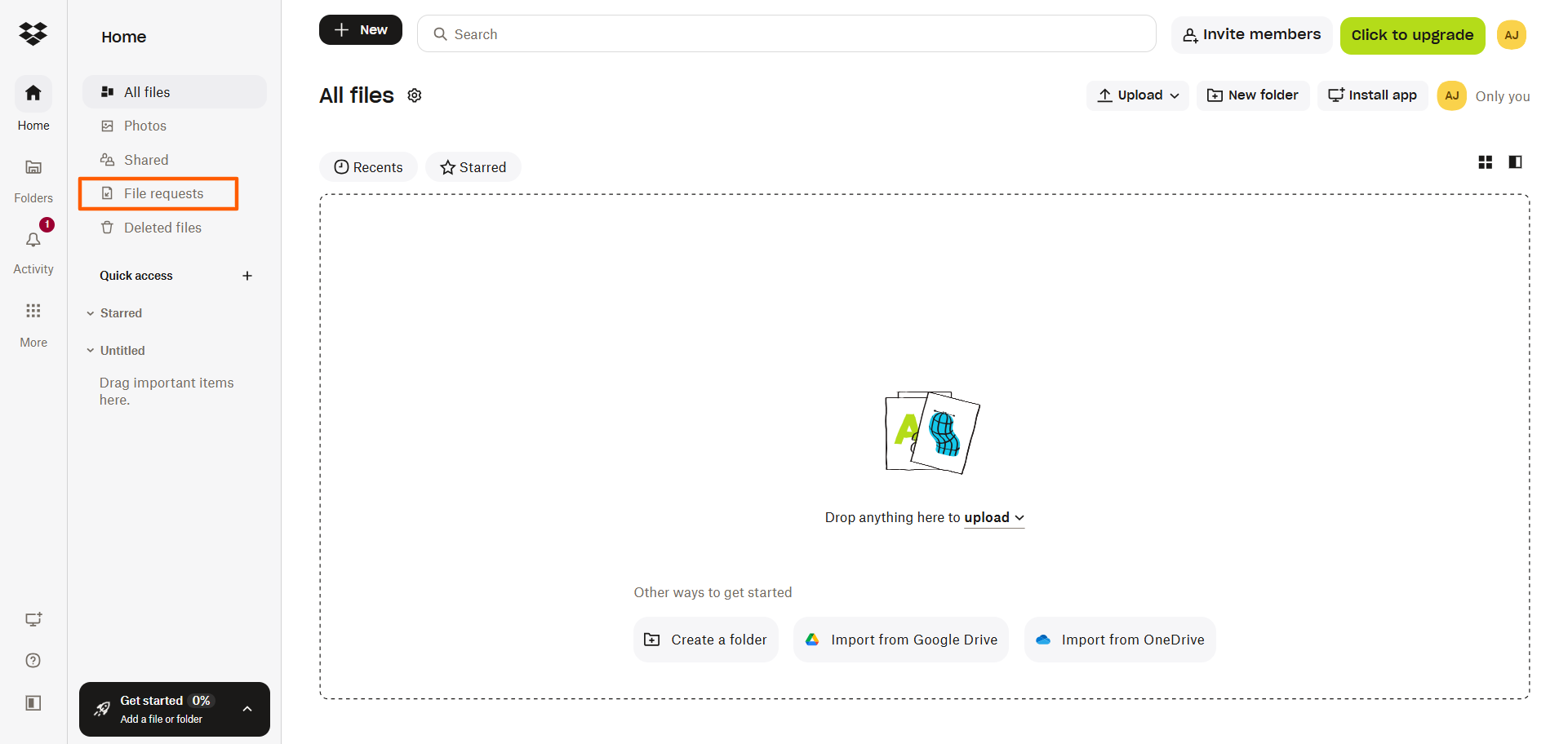
Task: Open File requests in sidebar
Action: point(158,193)
